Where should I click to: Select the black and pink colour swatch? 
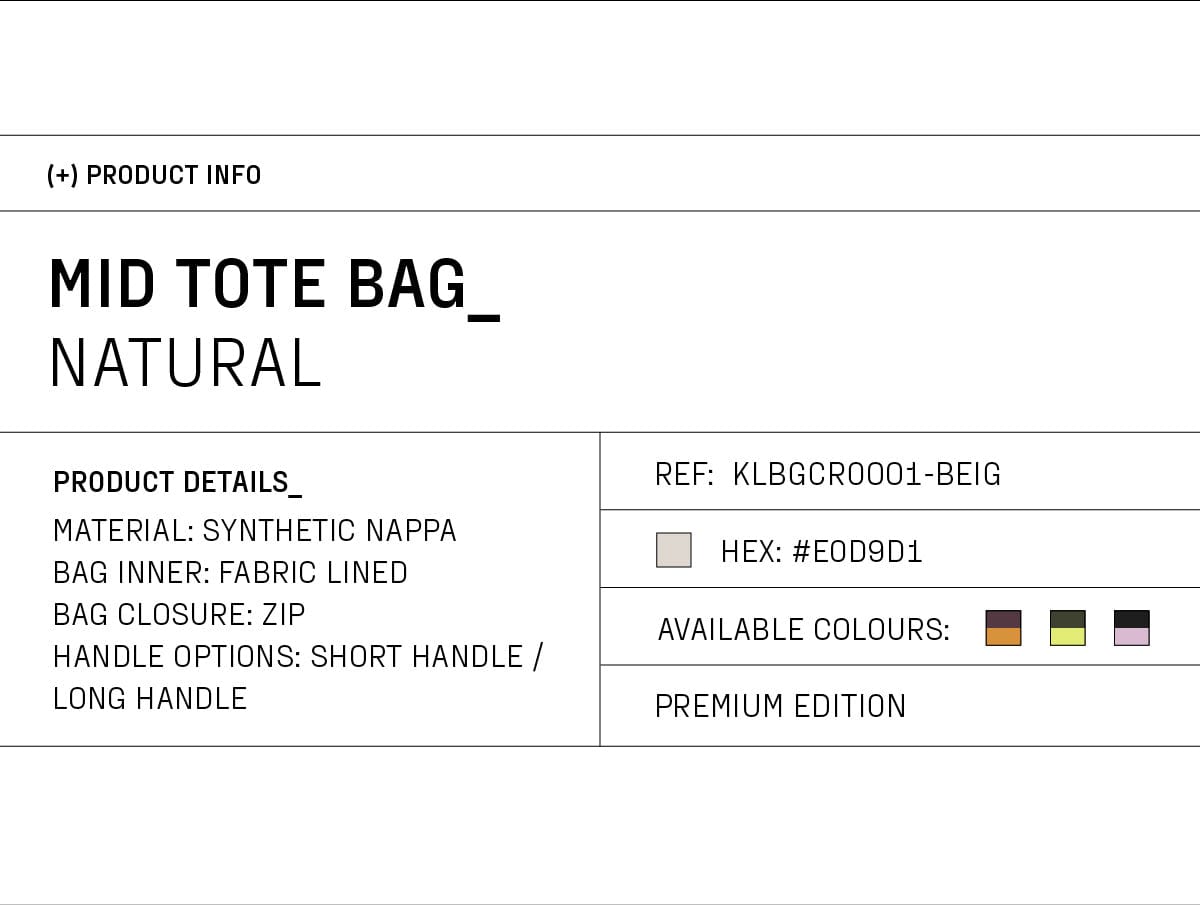(x=1132, y=628)
